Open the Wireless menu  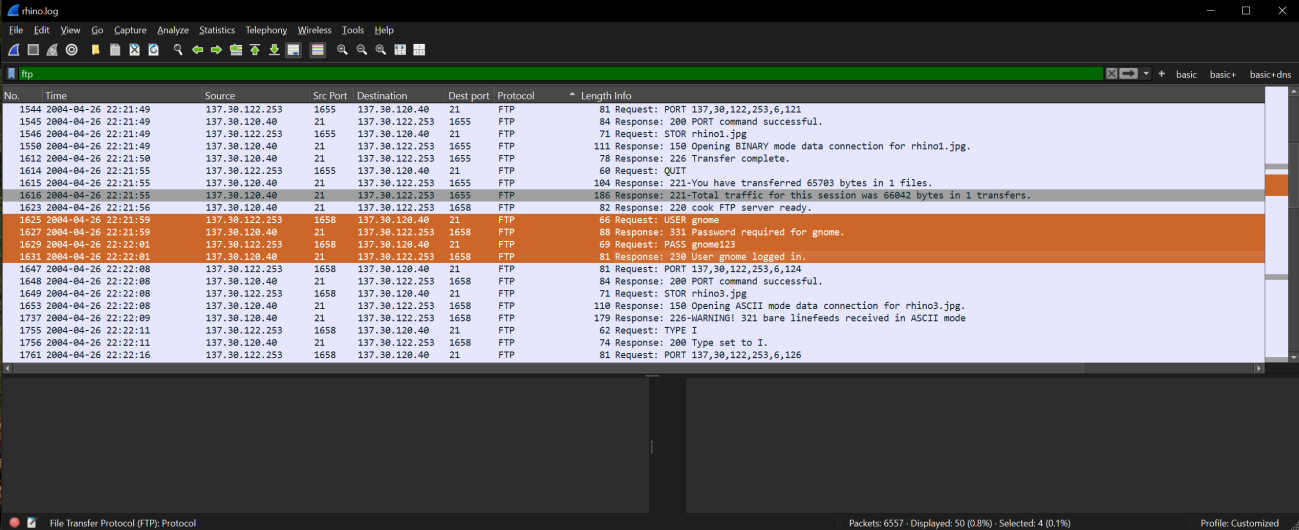coord(314,30)
